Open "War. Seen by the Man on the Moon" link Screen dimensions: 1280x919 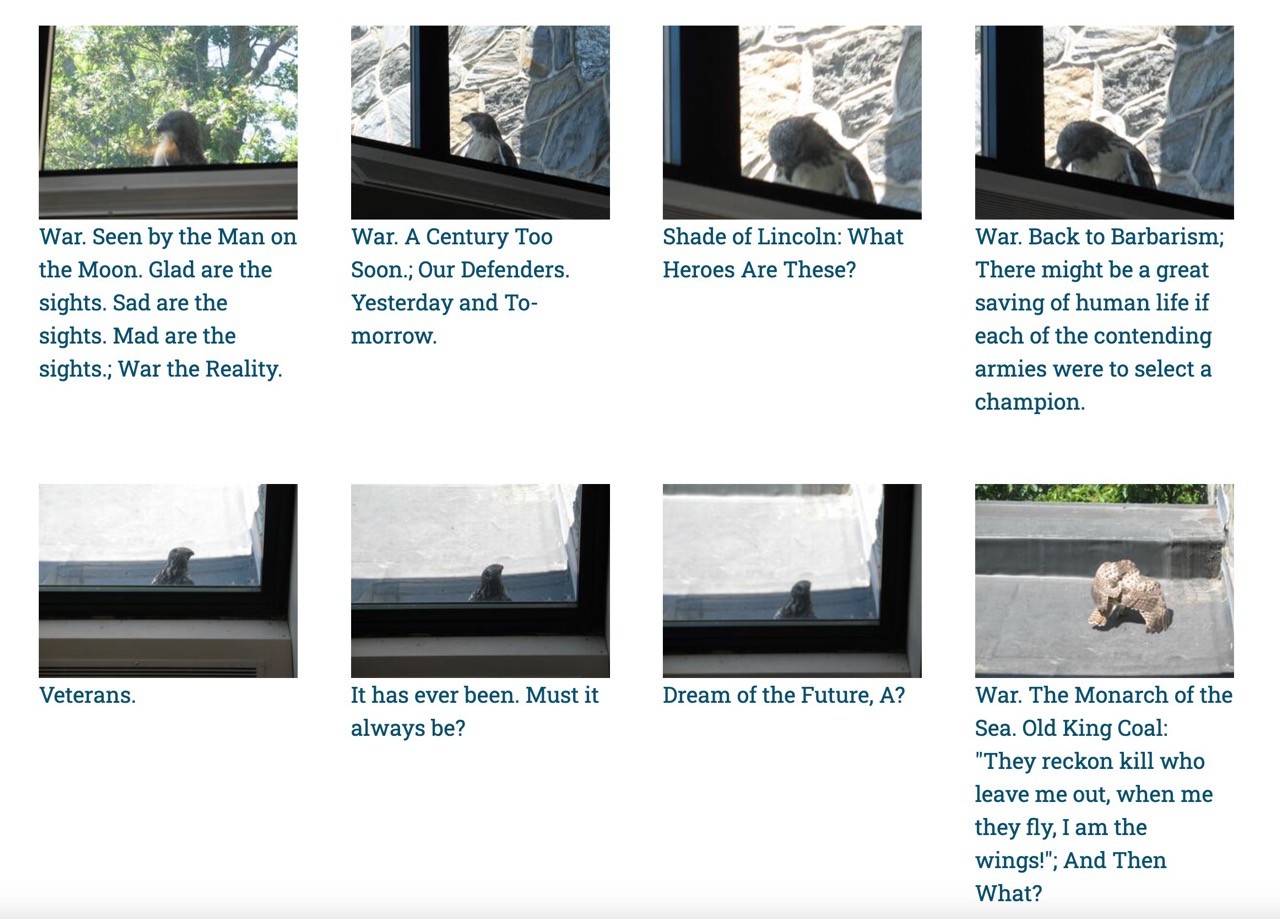tap(168, 303)
